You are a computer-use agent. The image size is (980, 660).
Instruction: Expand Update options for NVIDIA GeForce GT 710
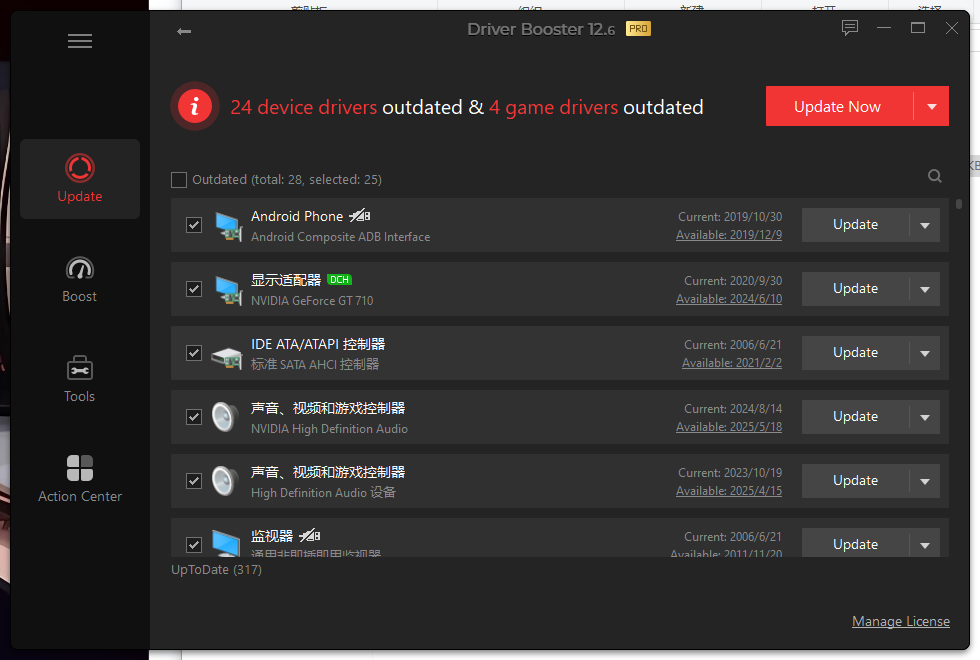[925, 289]
